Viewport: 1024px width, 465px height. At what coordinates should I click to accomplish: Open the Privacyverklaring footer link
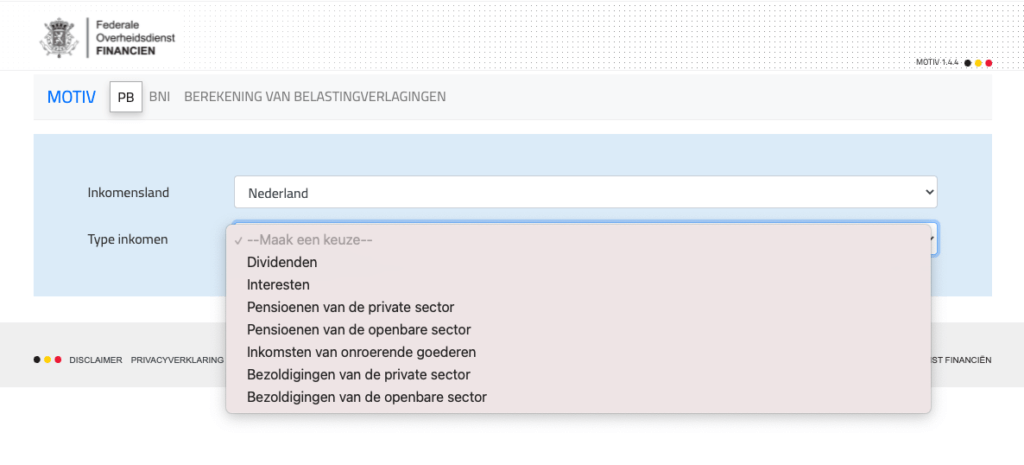177,360
